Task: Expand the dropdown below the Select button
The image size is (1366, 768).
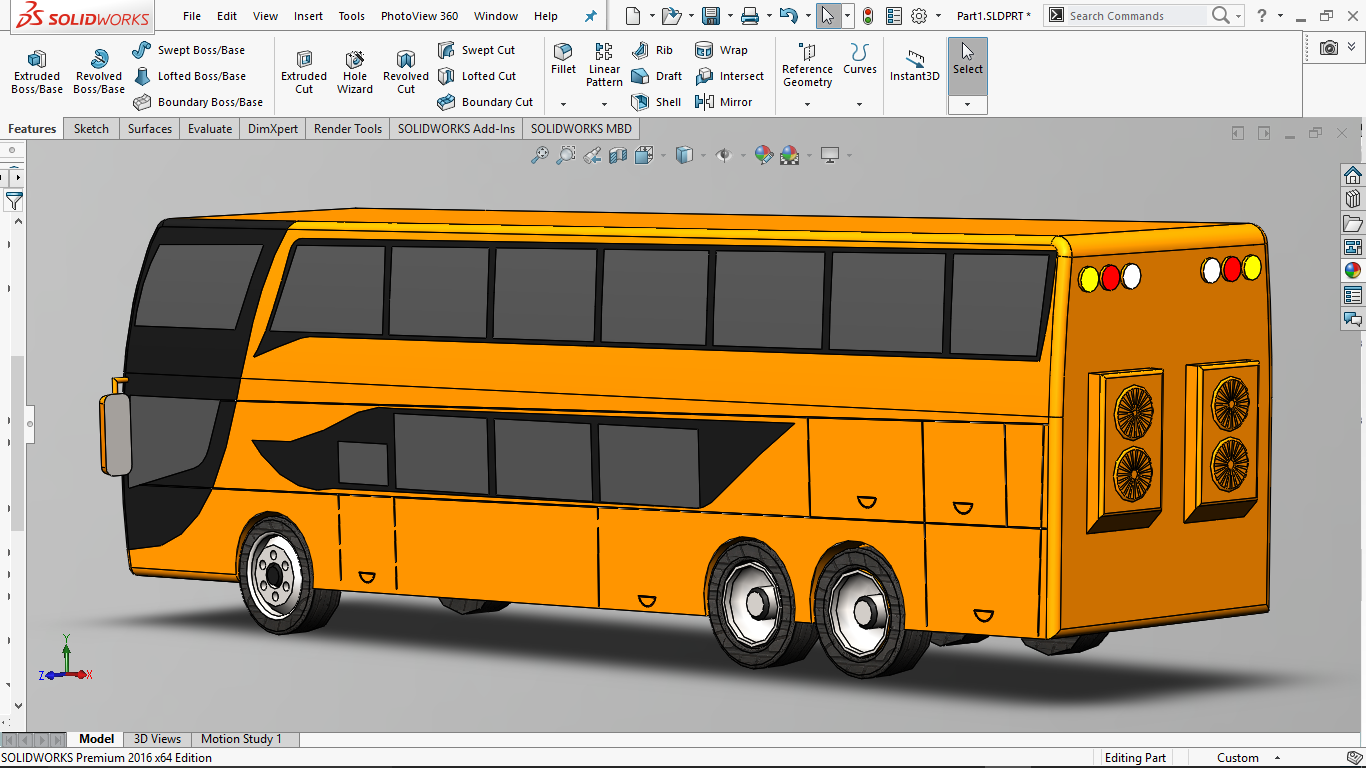Action: [967, 105]
